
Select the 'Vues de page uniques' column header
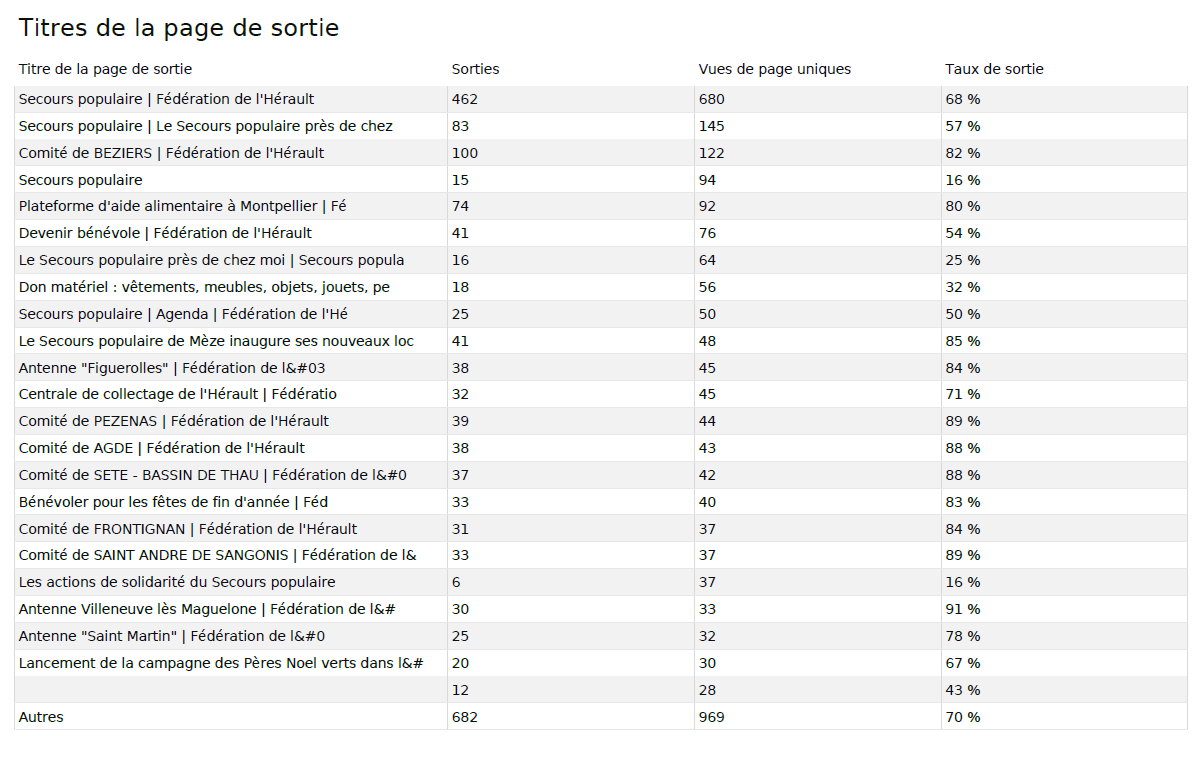774,69
